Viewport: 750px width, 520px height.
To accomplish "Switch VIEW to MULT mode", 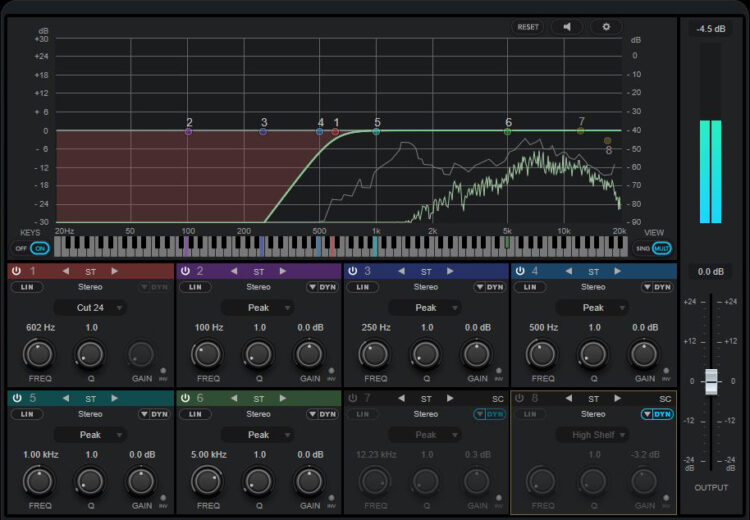I will pyautogui.click(x=661, y=248).
